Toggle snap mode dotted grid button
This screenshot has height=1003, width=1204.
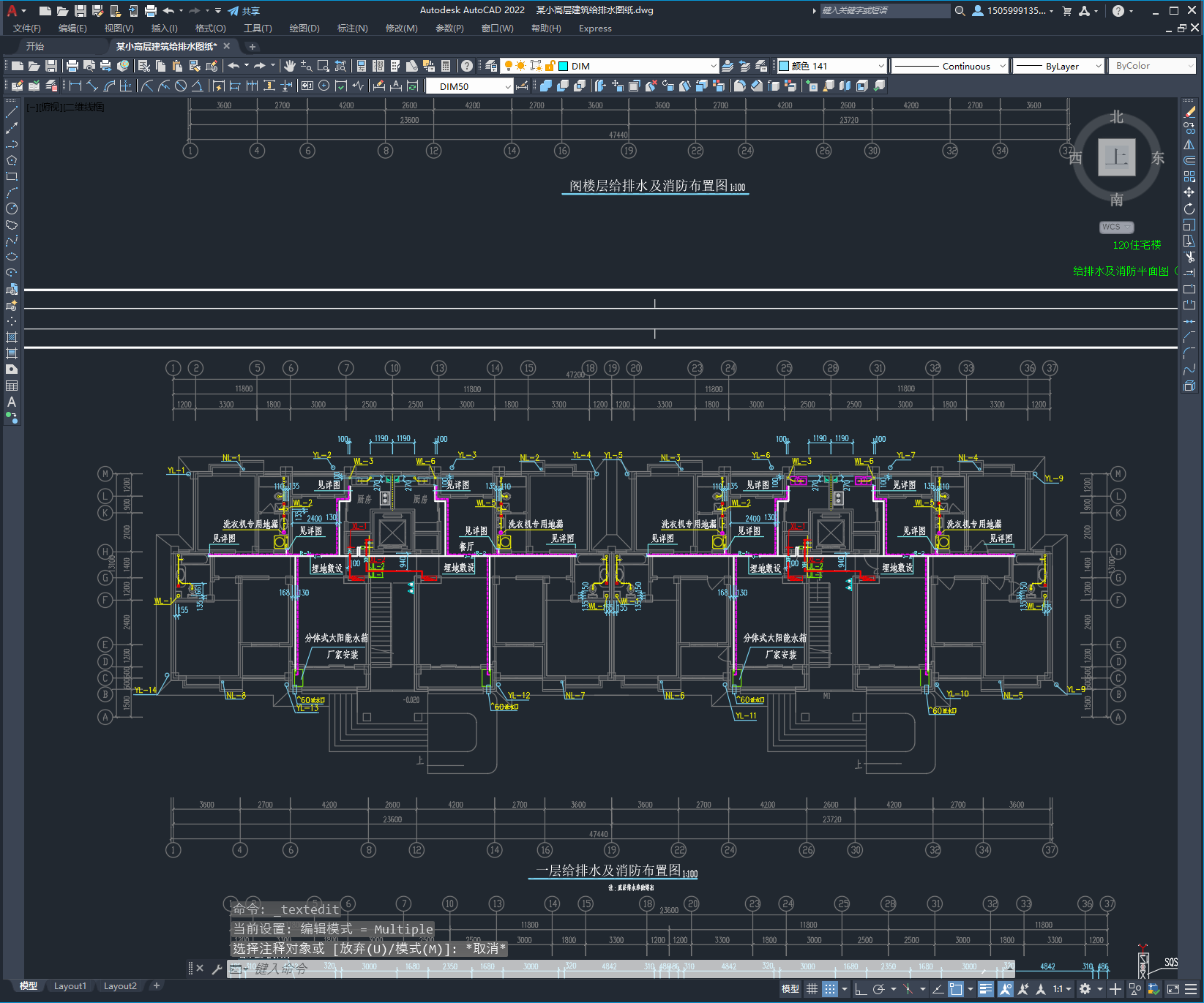[829, 989]
